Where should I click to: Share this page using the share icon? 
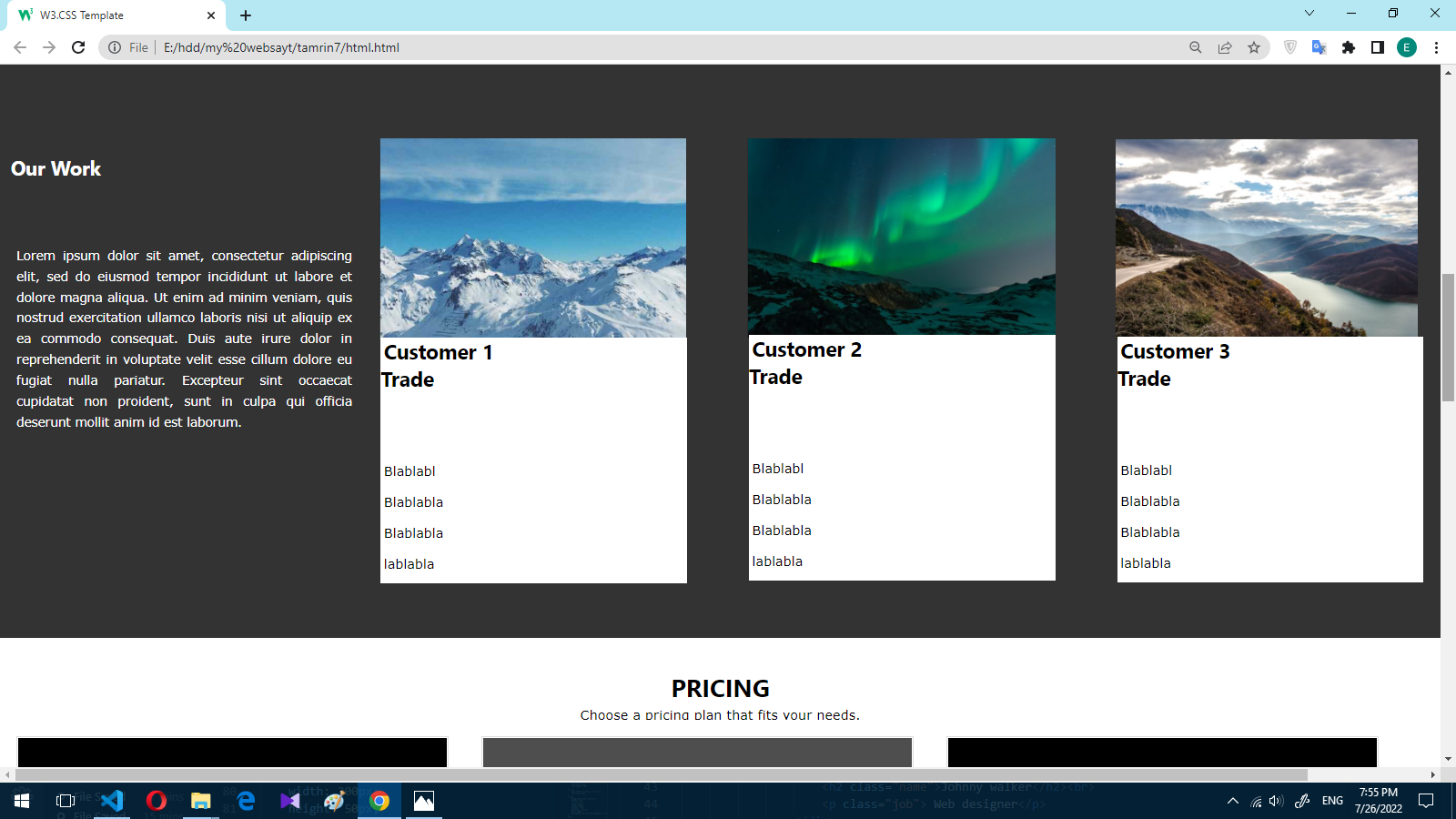click(x=1225, y=47)
